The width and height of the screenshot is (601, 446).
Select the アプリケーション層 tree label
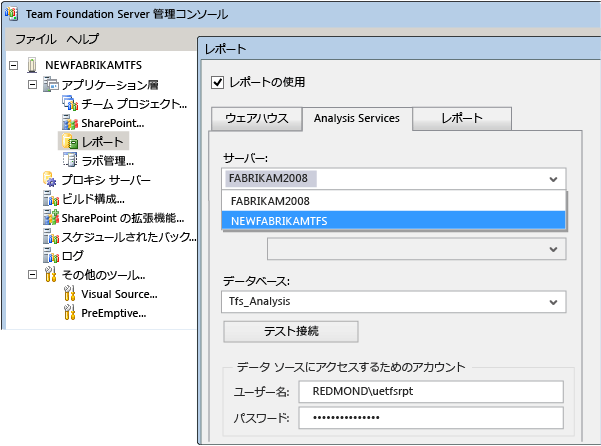click(110, 85)
